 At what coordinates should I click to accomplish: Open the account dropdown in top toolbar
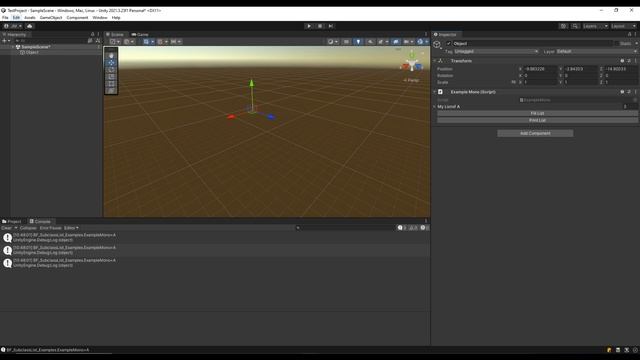[x=13, y=26]
